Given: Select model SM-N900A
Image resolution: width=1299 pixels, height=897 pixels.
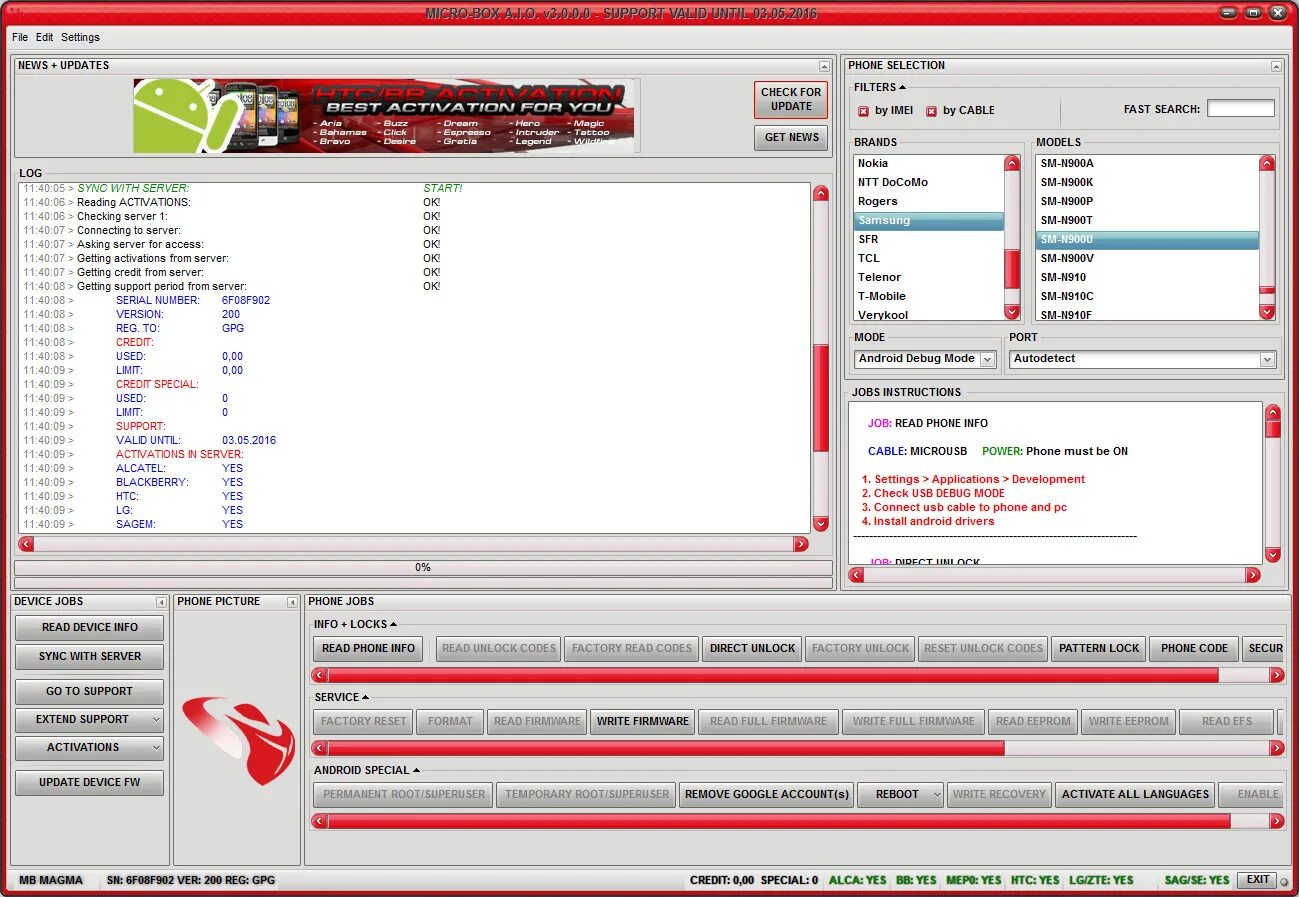Looking at the screenshot, I should point(1147,163).
